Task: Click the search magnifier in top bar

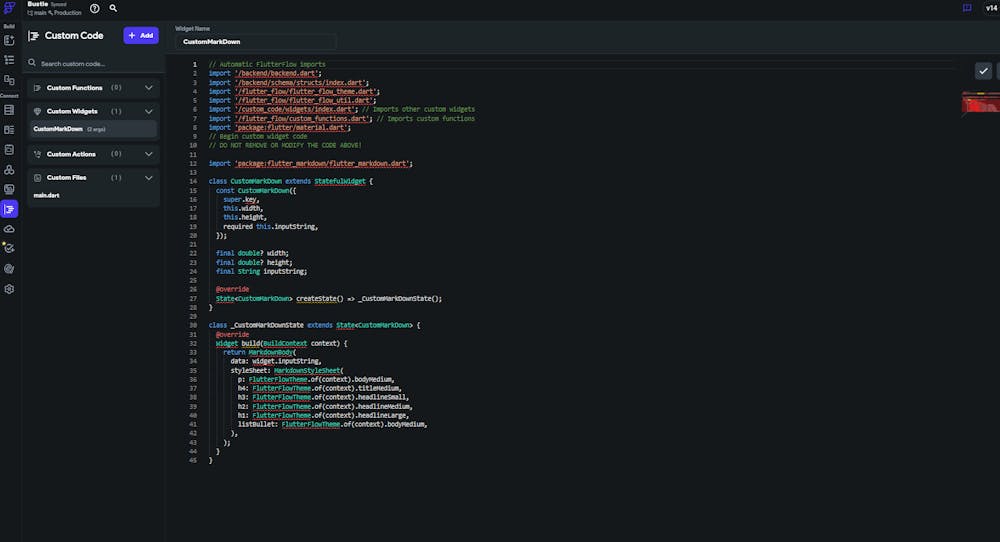Action: point(113,8)
